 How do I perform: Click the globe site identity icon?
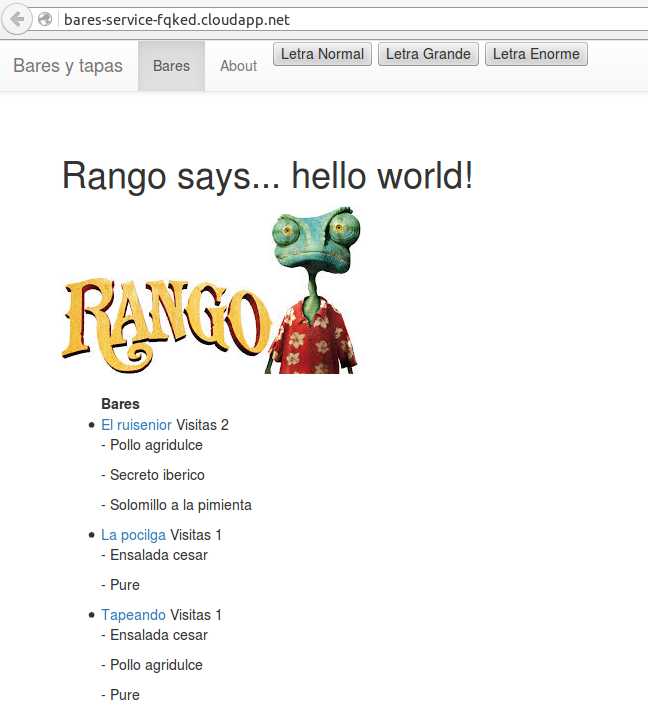tap(45, 20)
